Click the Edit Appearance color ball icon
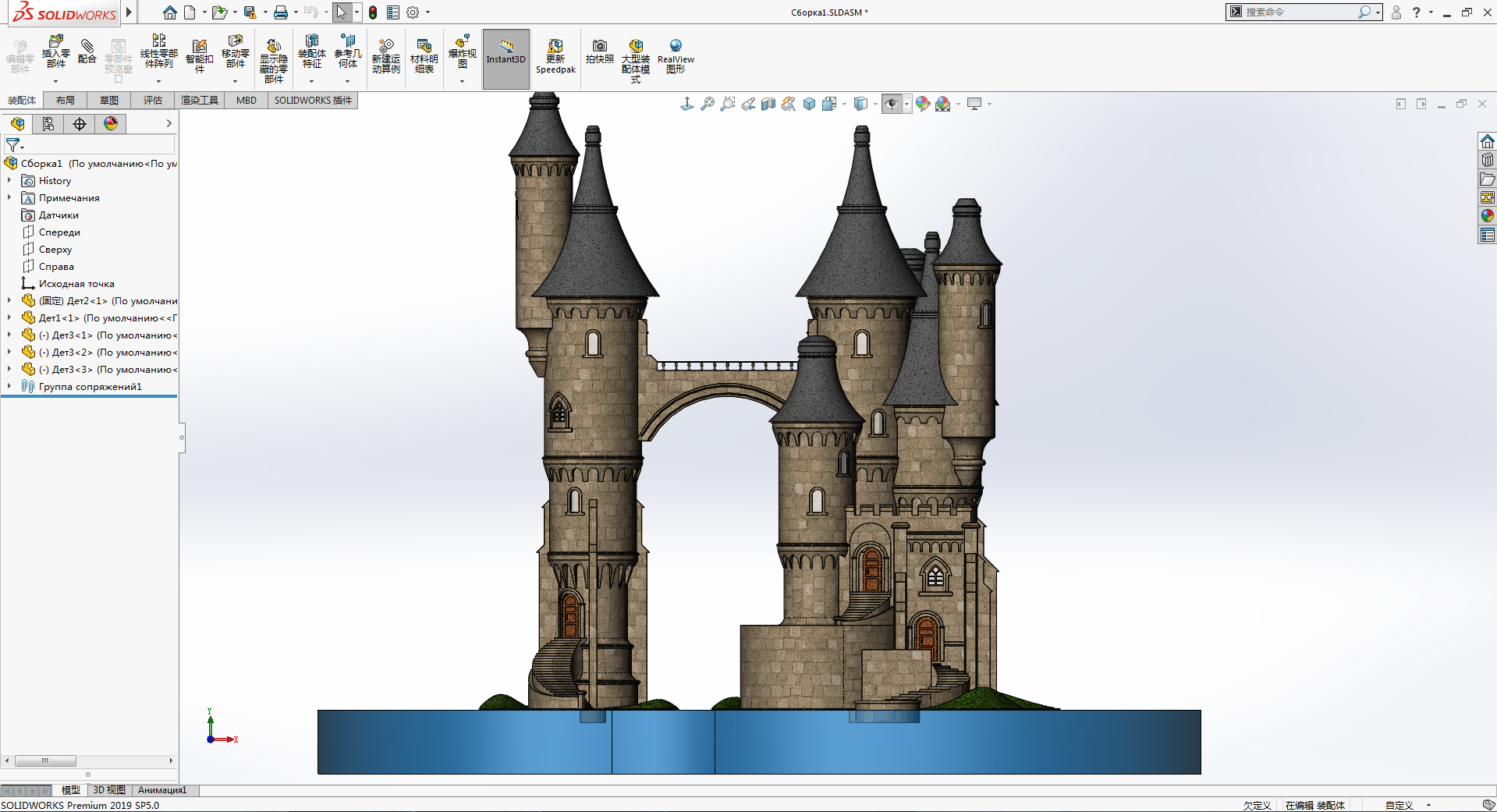 pos(923,104)
